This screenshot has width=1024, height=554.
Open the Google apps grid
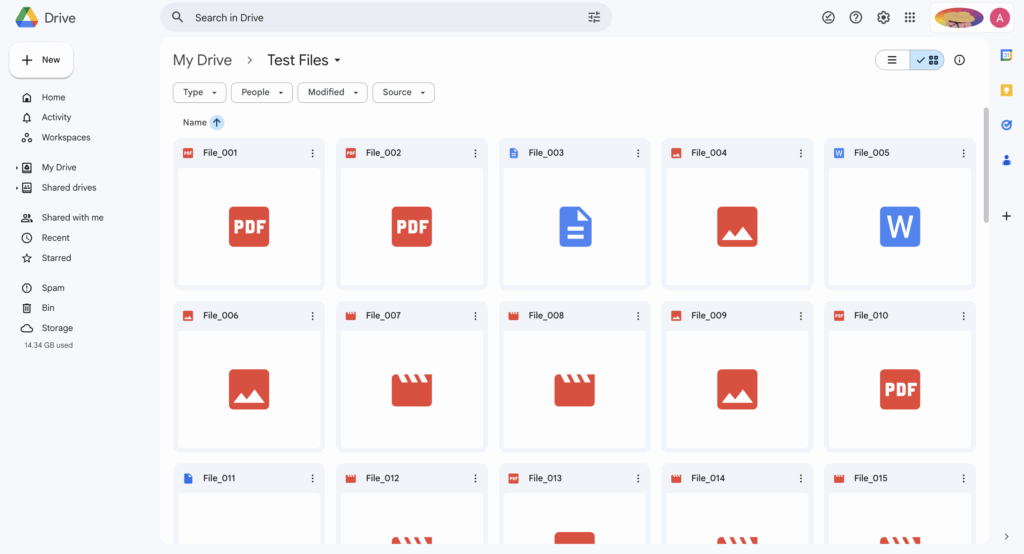[910, 17]
